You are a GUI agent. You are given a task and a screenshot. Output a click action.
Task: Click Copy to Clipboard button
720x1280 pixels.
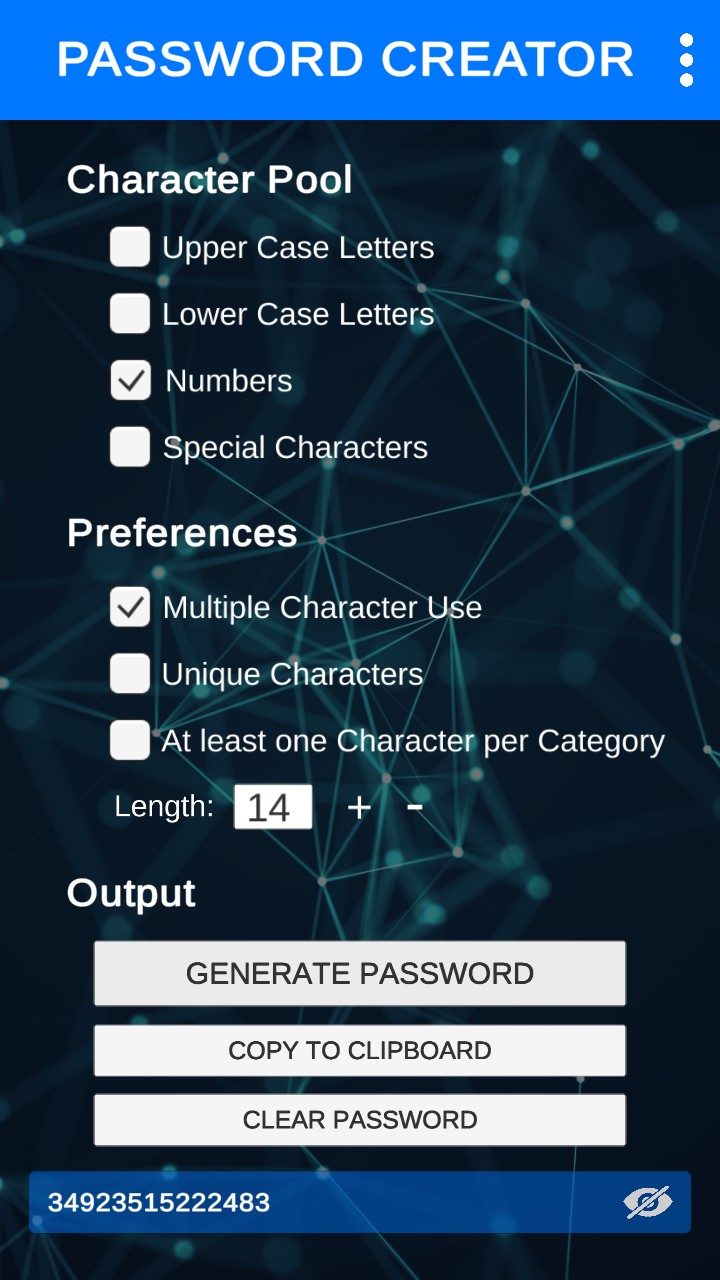pyautogui.click(x=360, y=1051)
